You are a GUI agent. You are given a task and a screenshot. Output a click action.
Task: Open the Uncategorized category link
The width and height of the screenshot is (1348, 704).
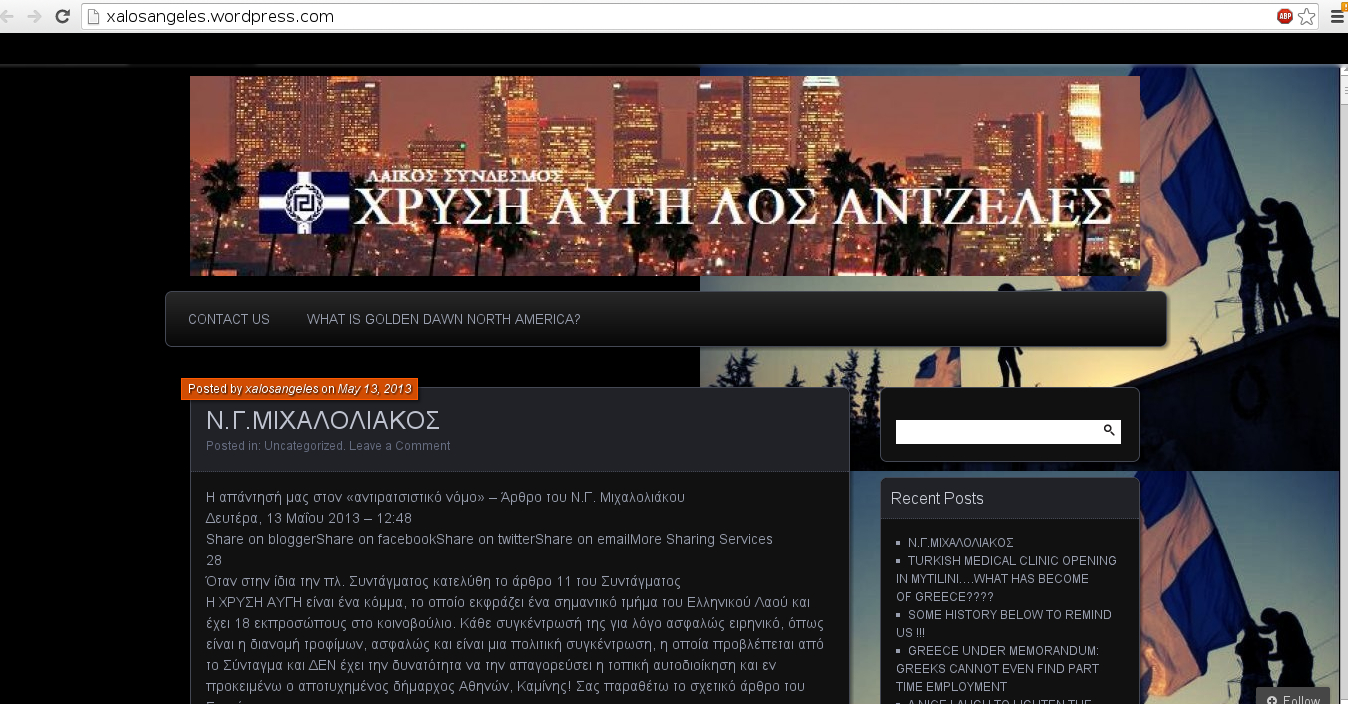[304, 446]
